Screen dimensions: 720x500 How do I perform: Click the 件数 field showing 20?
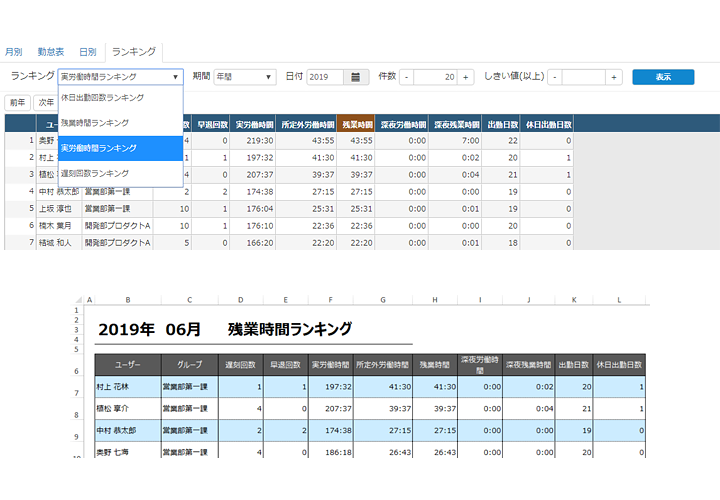click(435, 77)
